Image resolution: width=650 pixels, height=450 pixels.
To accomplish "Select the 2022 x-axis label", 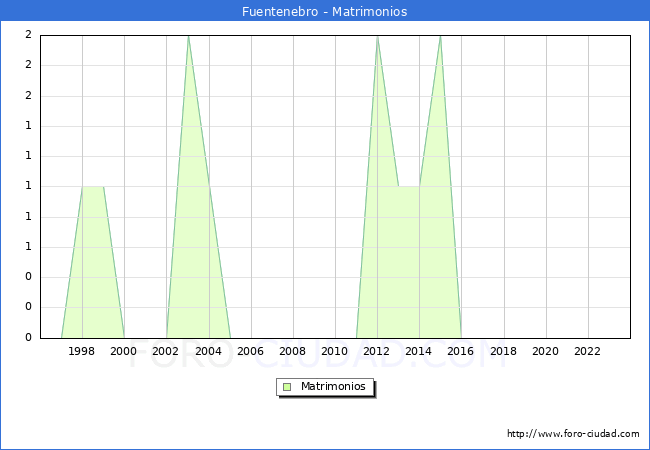I will 587,351.
